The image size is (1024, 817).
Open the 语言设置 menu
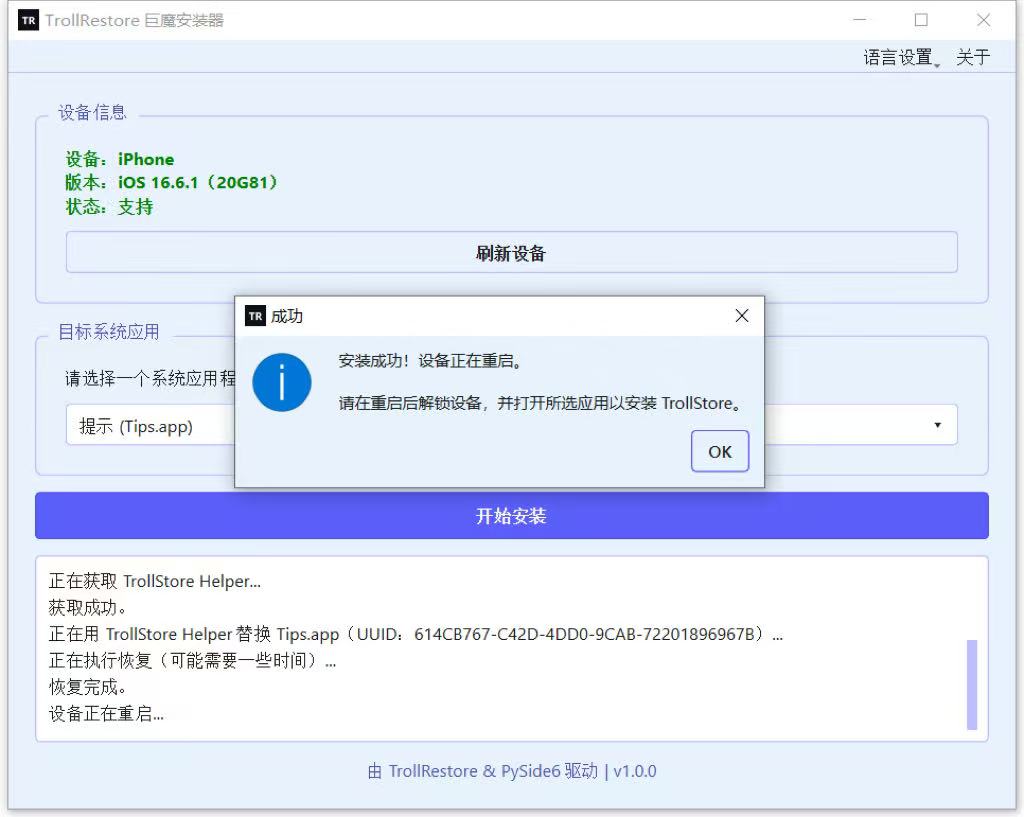(x=901, y=57)
